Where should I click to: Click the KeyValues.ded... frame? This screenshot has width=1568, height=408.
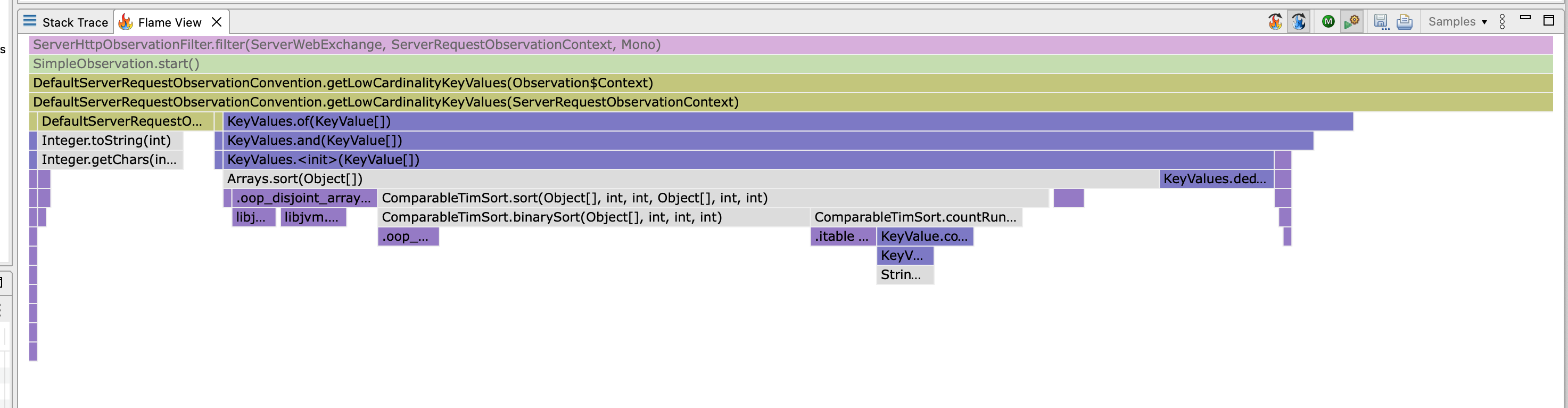(1216, 179)
